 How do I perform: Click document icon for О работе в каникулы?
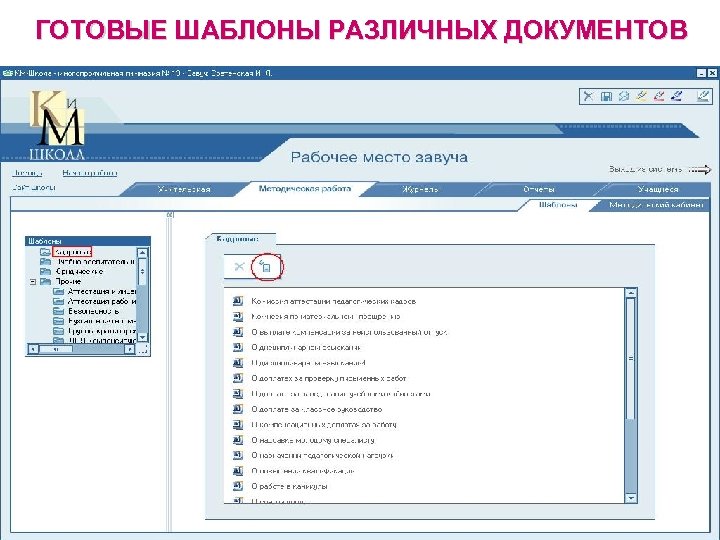pos(237,486)
